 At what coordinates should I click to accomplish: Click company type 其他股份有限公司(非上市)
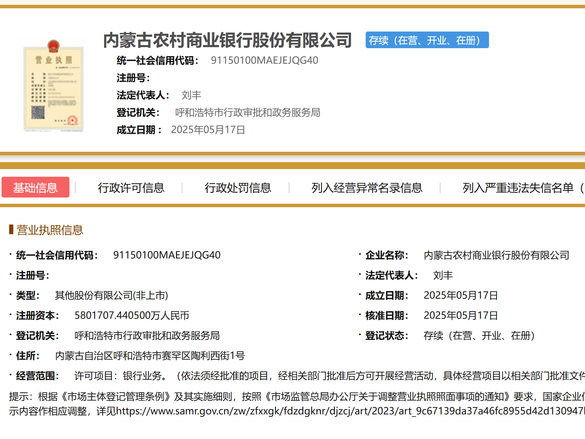112,295
